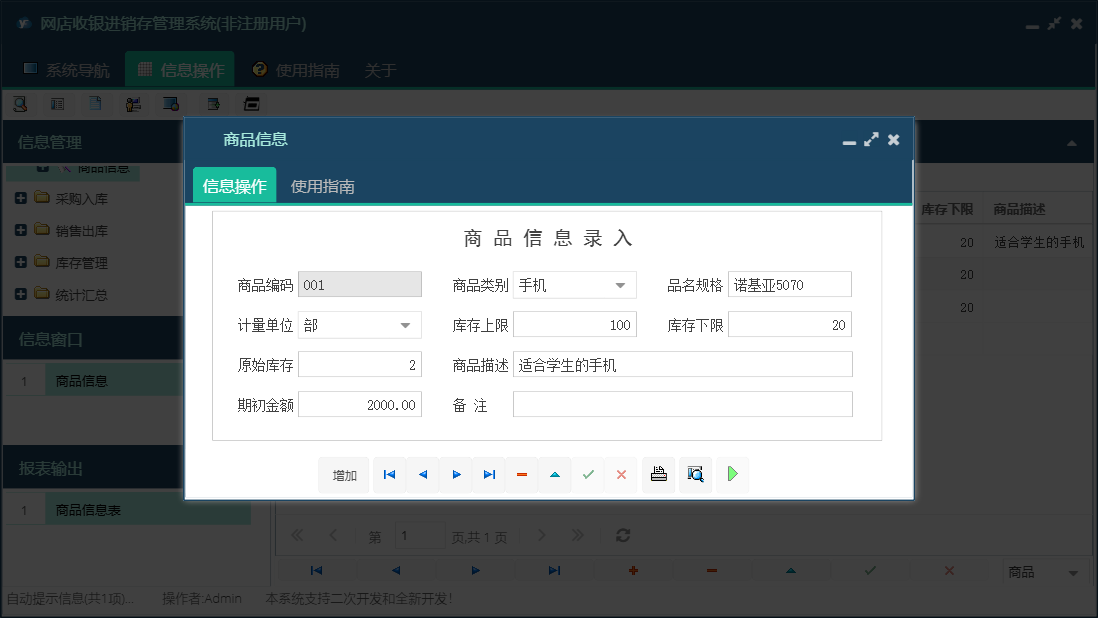Image resolution: width=1098 pixels, height=618 pixels.
Task: Open the 关于 menu
Action: pos(380,70)
